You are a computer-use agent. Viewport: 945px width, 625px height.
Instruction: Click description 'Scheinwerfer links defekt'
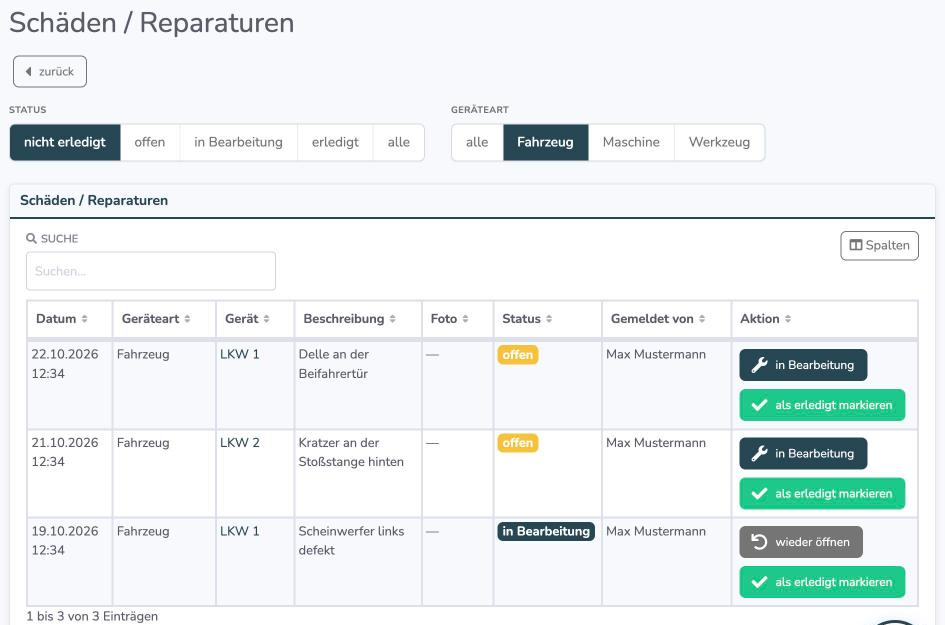[x=351, y=541]
